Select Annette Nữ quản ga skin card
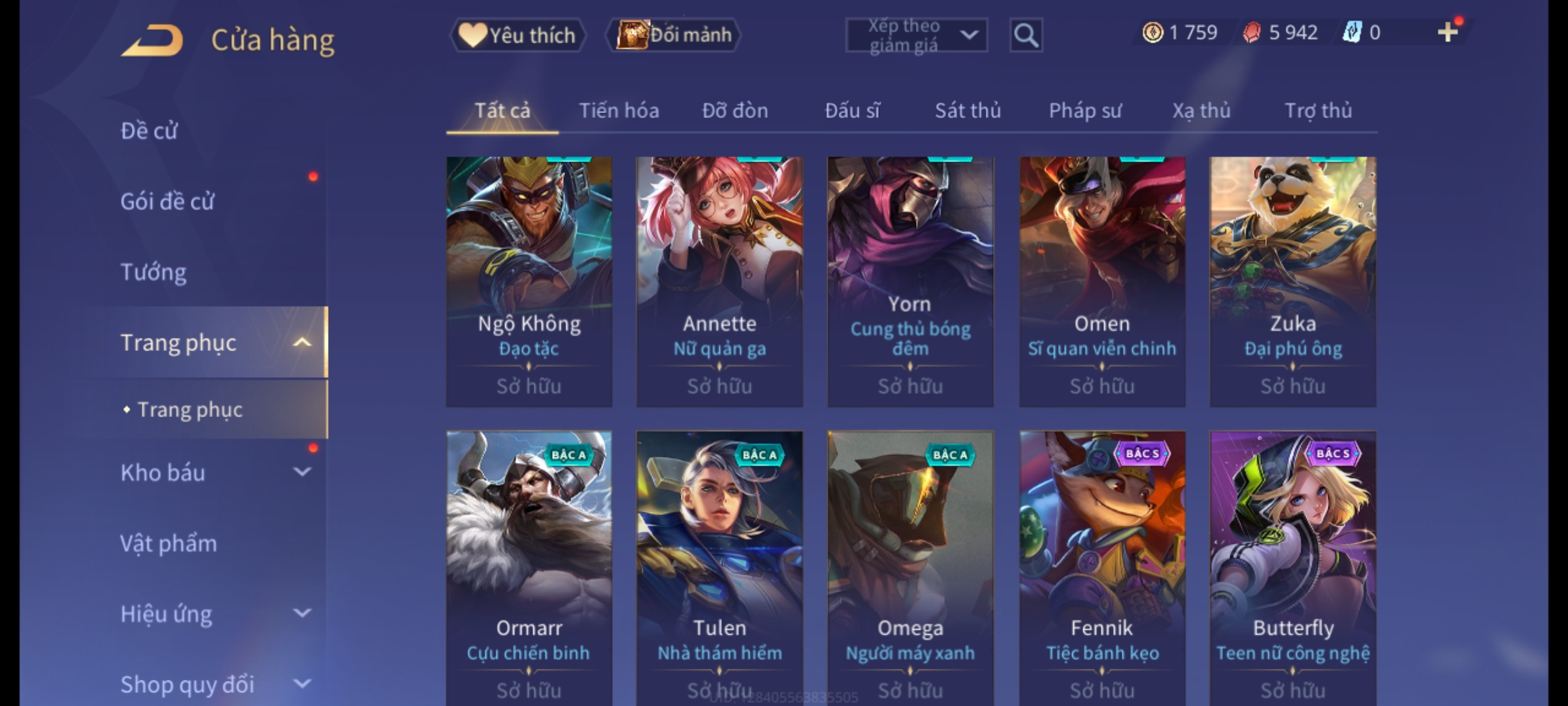This screenshot has width=1568, height=706. coord(719,282)
